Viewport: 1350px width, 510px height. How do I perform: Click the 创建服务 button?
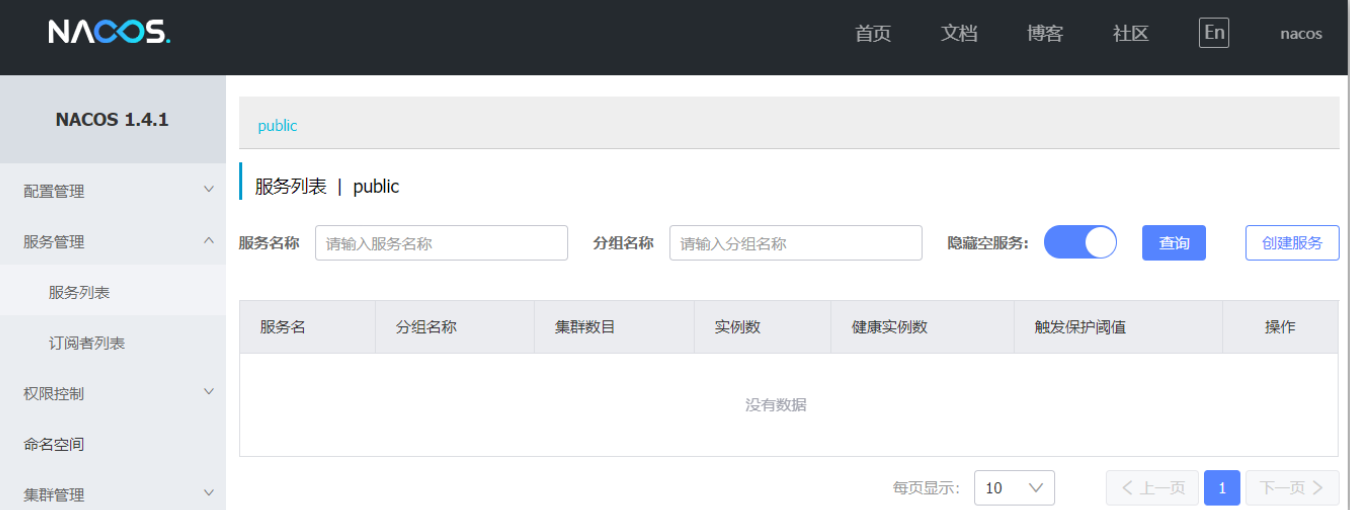(1291, 243)
